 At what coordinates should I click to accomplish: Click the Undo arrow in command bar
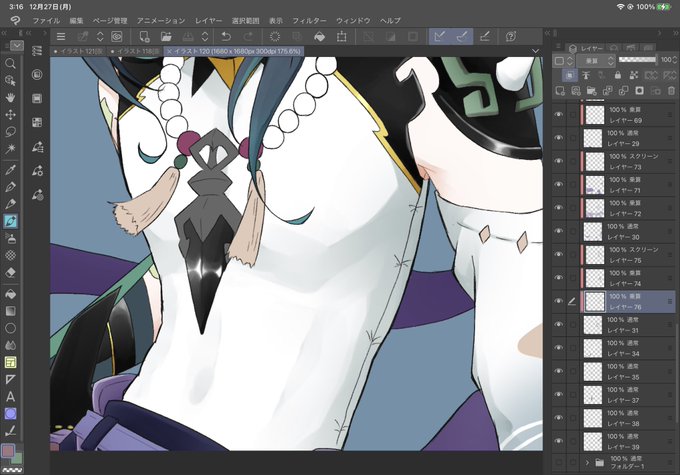tap(226, 36)
